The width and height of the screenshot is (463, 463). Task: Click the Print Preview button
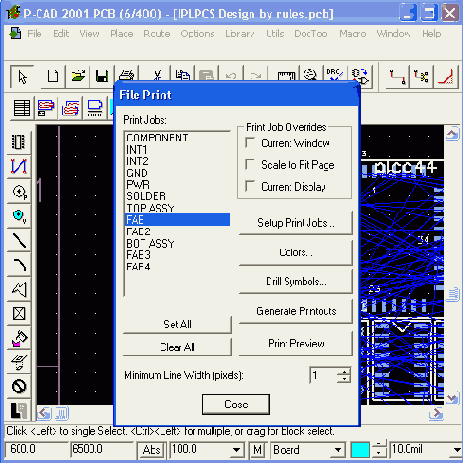pyautogui.click(x=296, y=343)
